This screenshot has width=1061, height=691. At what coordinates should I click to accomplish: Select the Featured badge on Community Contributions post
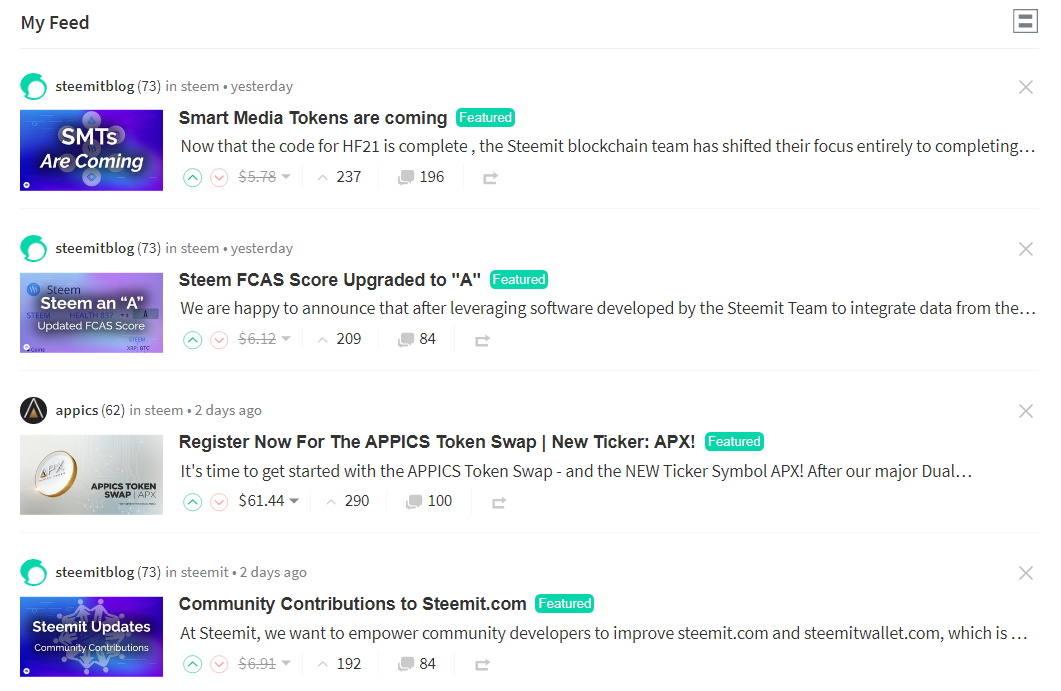coord(564,603)
